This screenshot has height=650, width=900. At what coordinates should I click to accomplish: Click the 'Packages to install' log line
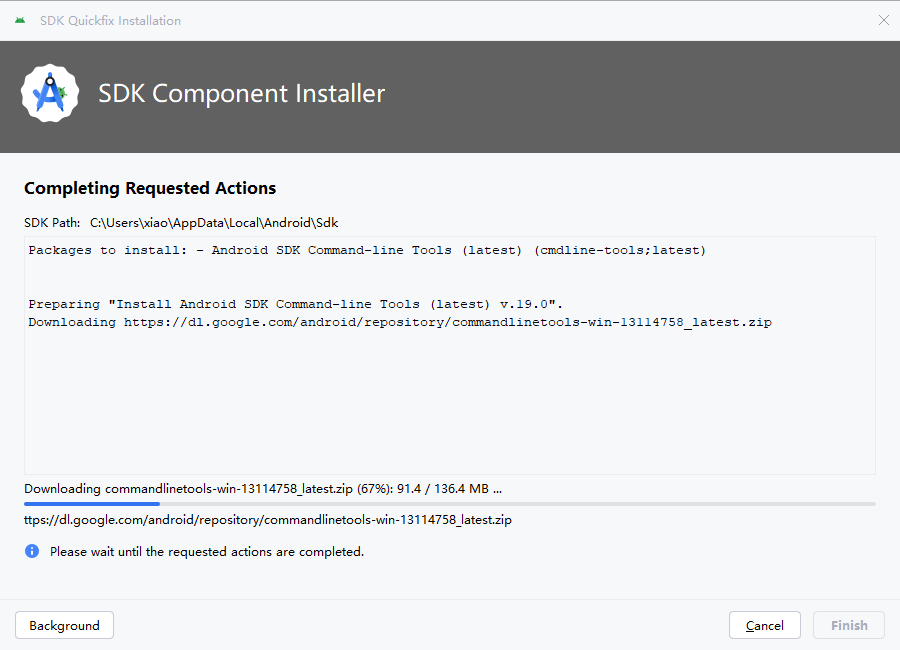pyautogui.click(x=367, y=250)
